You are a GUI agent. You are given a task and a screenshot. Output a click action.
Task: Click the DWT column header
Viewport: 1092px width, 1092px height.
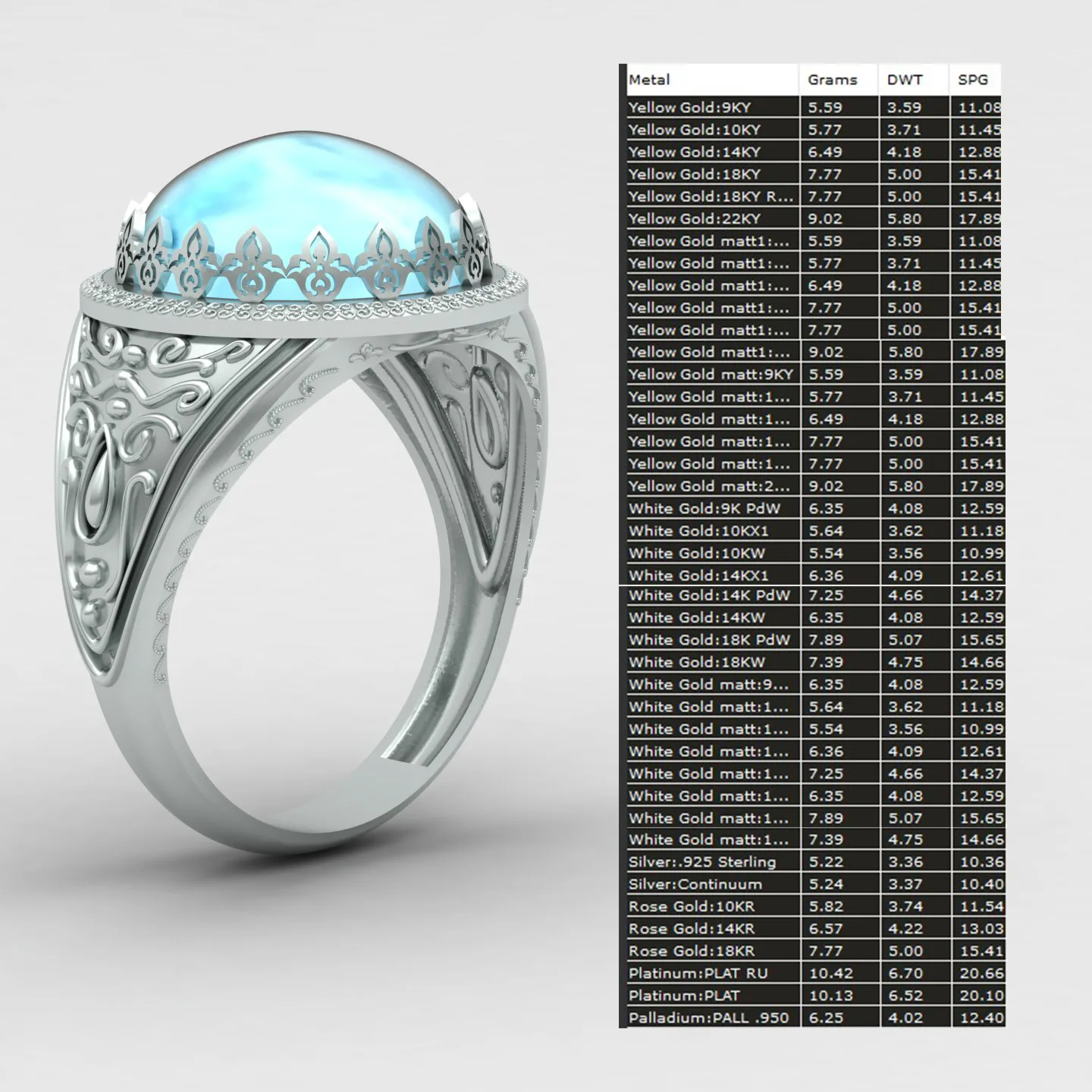pyautogui.click(x=905, y=80)
